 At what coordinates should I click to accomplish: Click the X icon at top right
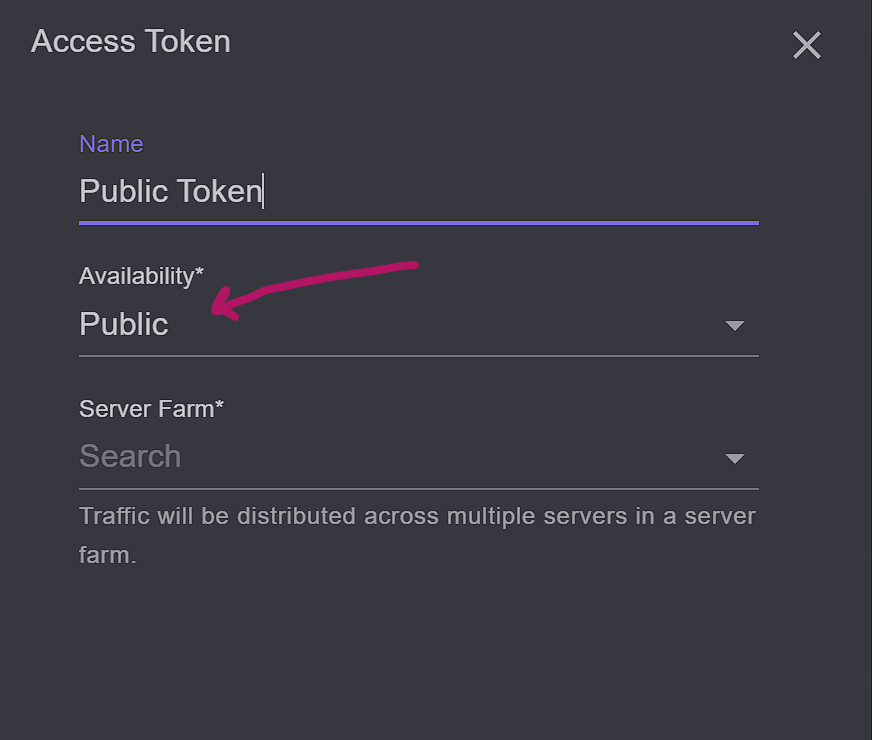[806, 45]
